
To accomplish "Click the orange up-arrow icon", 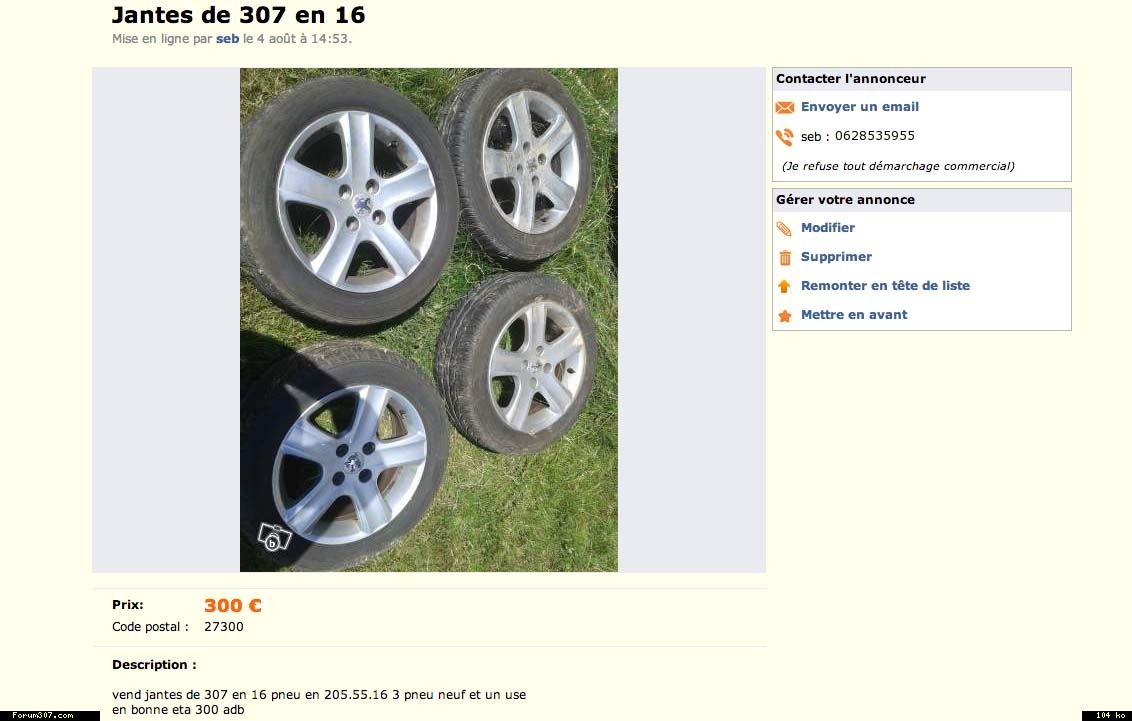I will [x=784, y=287].
